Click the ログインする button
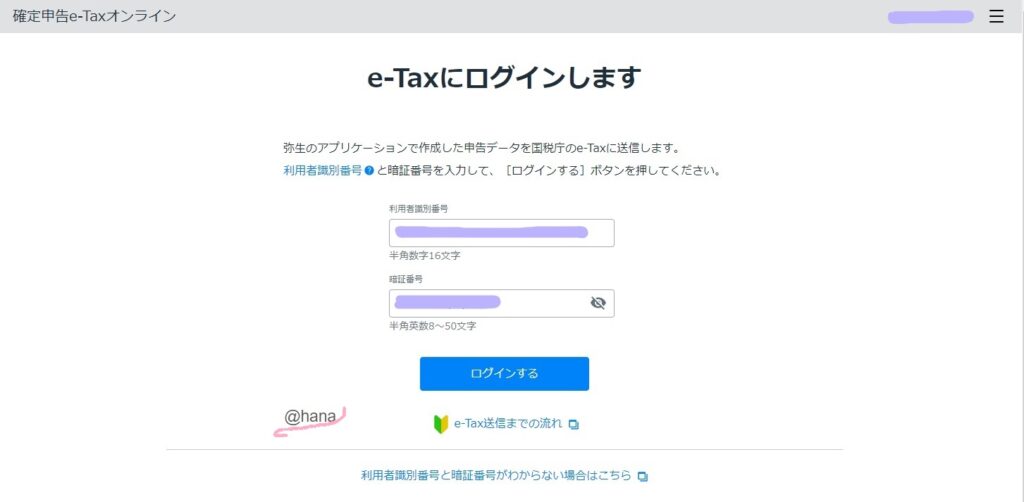Screen dimensions: 1024x502 tap(504, 373)
